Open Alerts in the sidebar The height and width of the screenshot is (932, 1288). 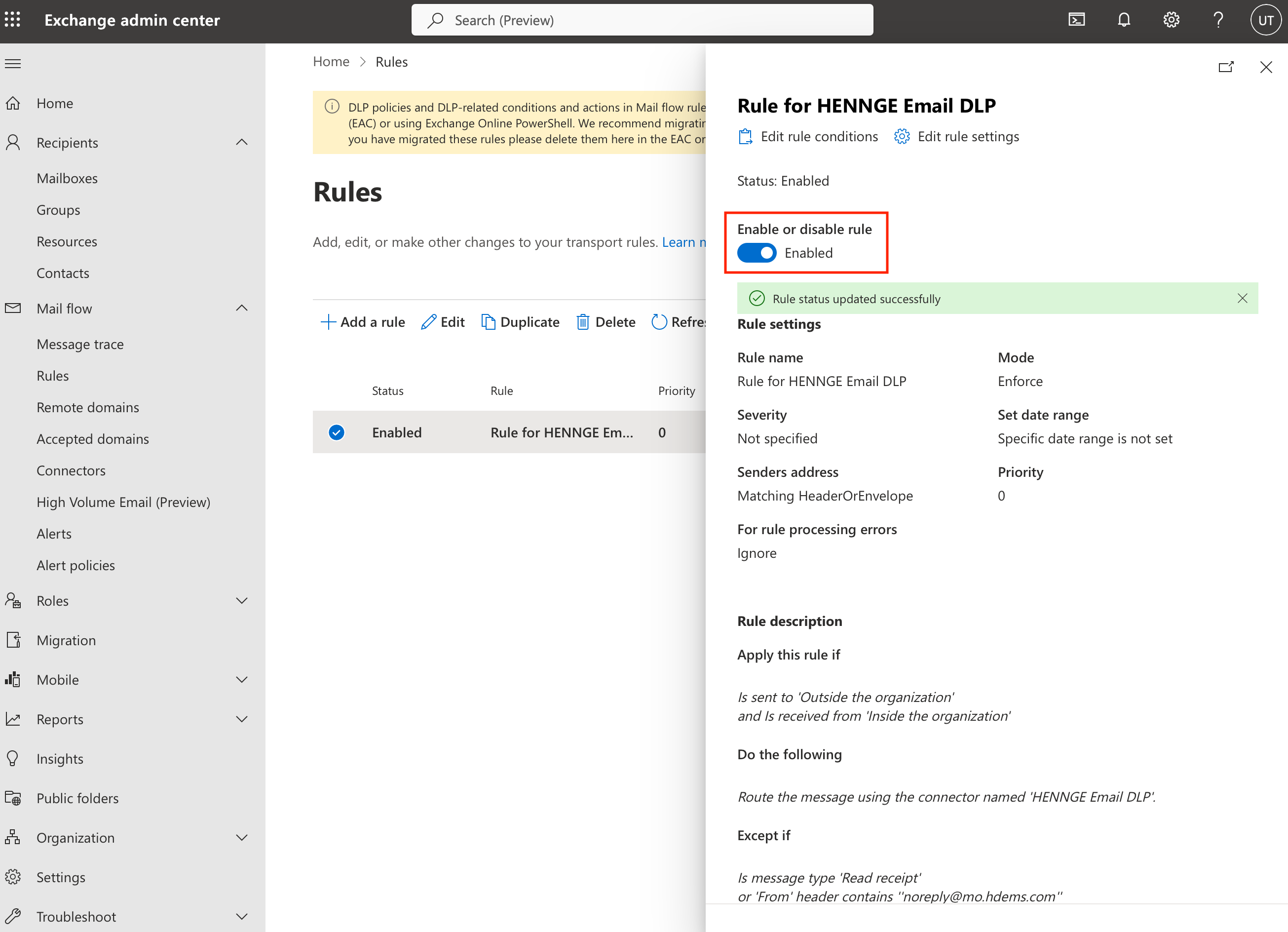[x=54, y=534]
